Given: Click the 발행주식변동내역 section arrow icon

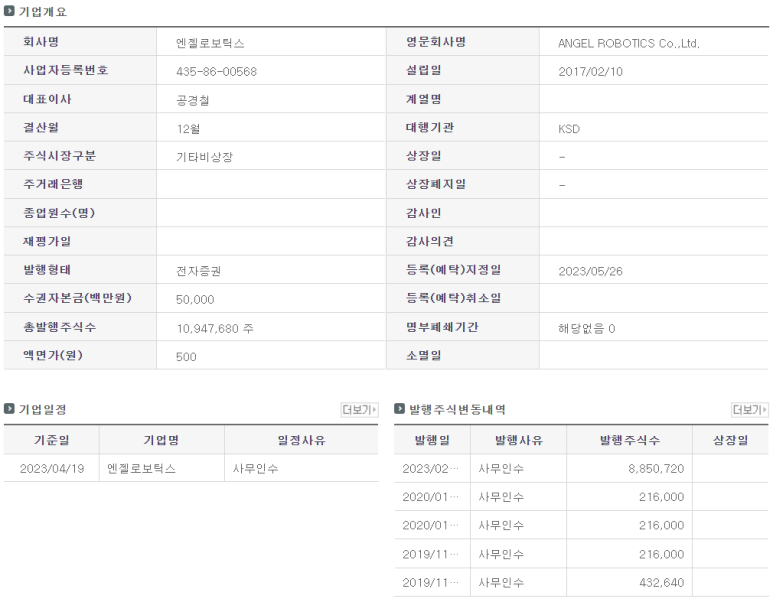Looking at the screenshot, I should [x=399, y=409].
